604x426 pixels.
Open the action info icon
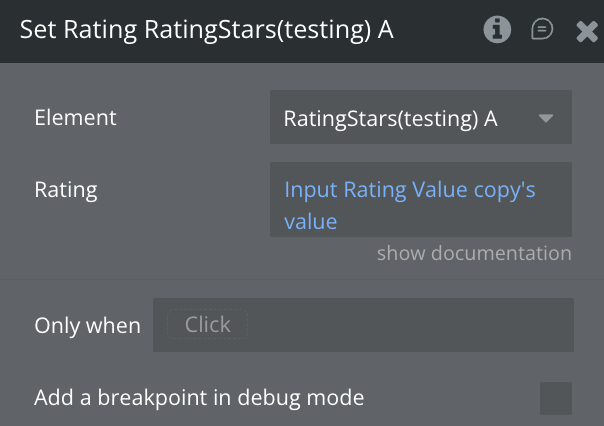(497, 30)
